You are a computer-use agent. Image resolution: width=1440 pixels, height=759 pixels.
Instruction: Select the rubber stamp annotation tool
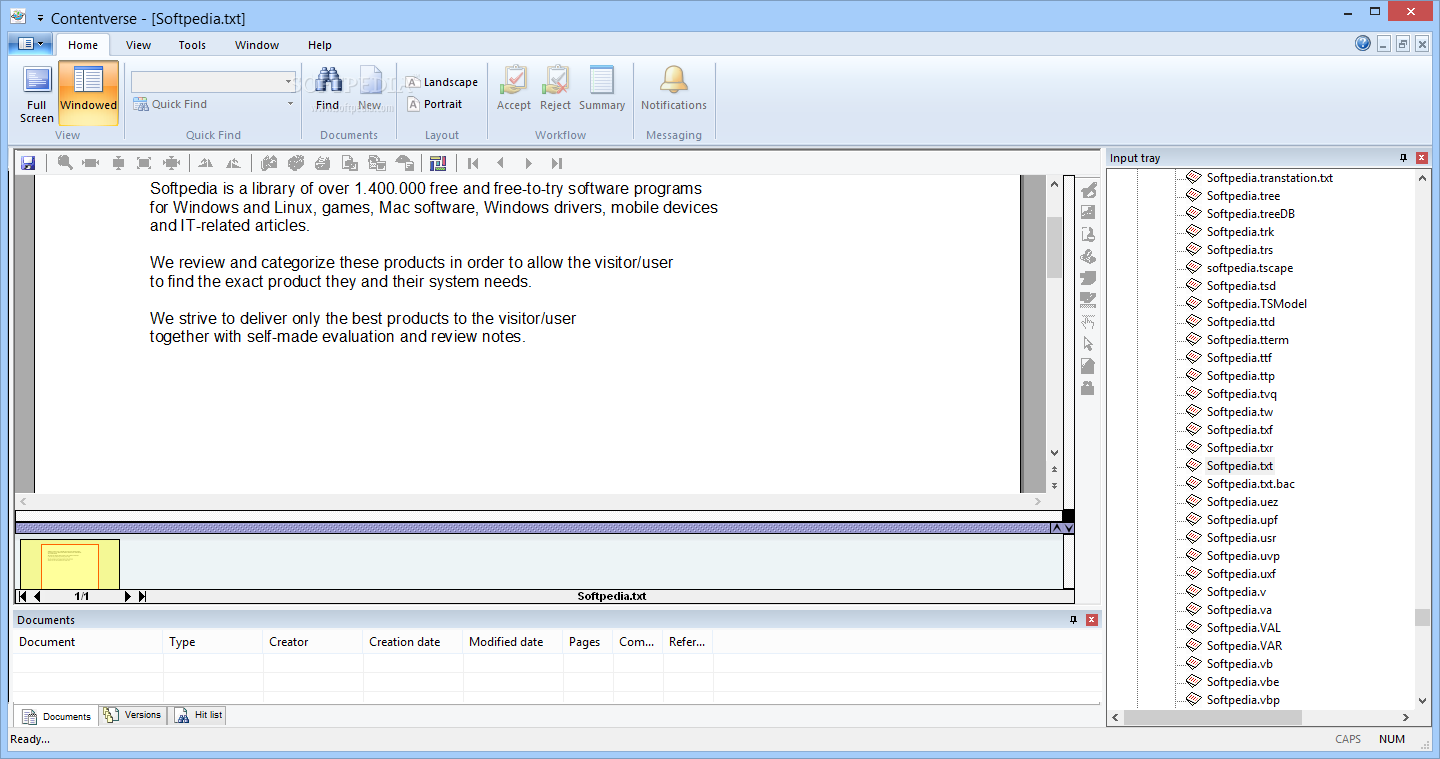coord(1089,234)
